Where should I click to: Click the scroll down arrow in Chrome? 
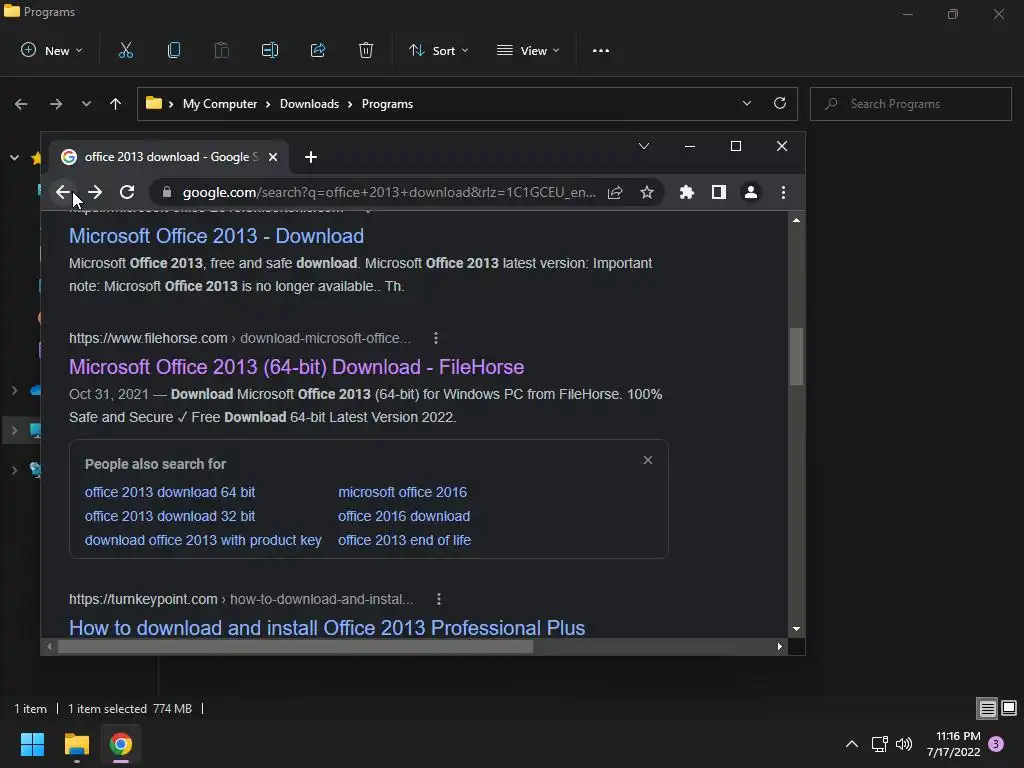coord(796,629)
